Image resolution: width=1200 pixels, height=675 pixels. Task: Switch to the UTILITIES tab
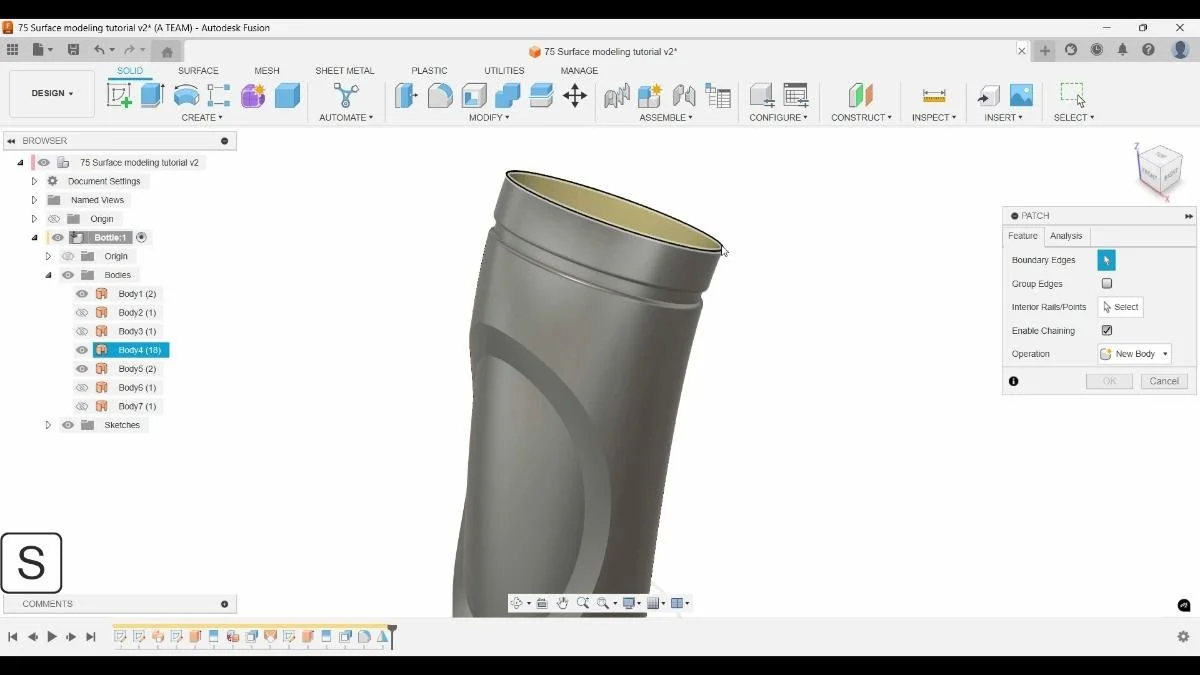point(504,71)
